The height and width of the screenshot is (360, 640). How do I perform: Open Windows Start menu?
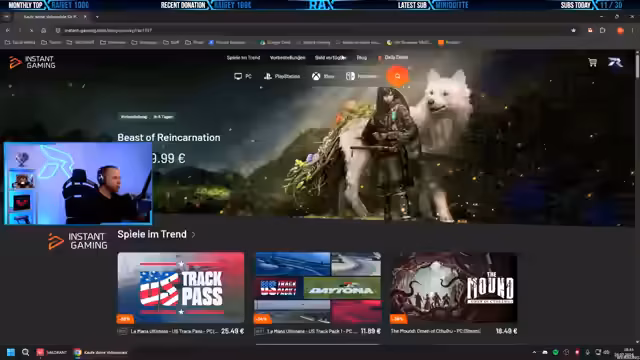(11, 352)
